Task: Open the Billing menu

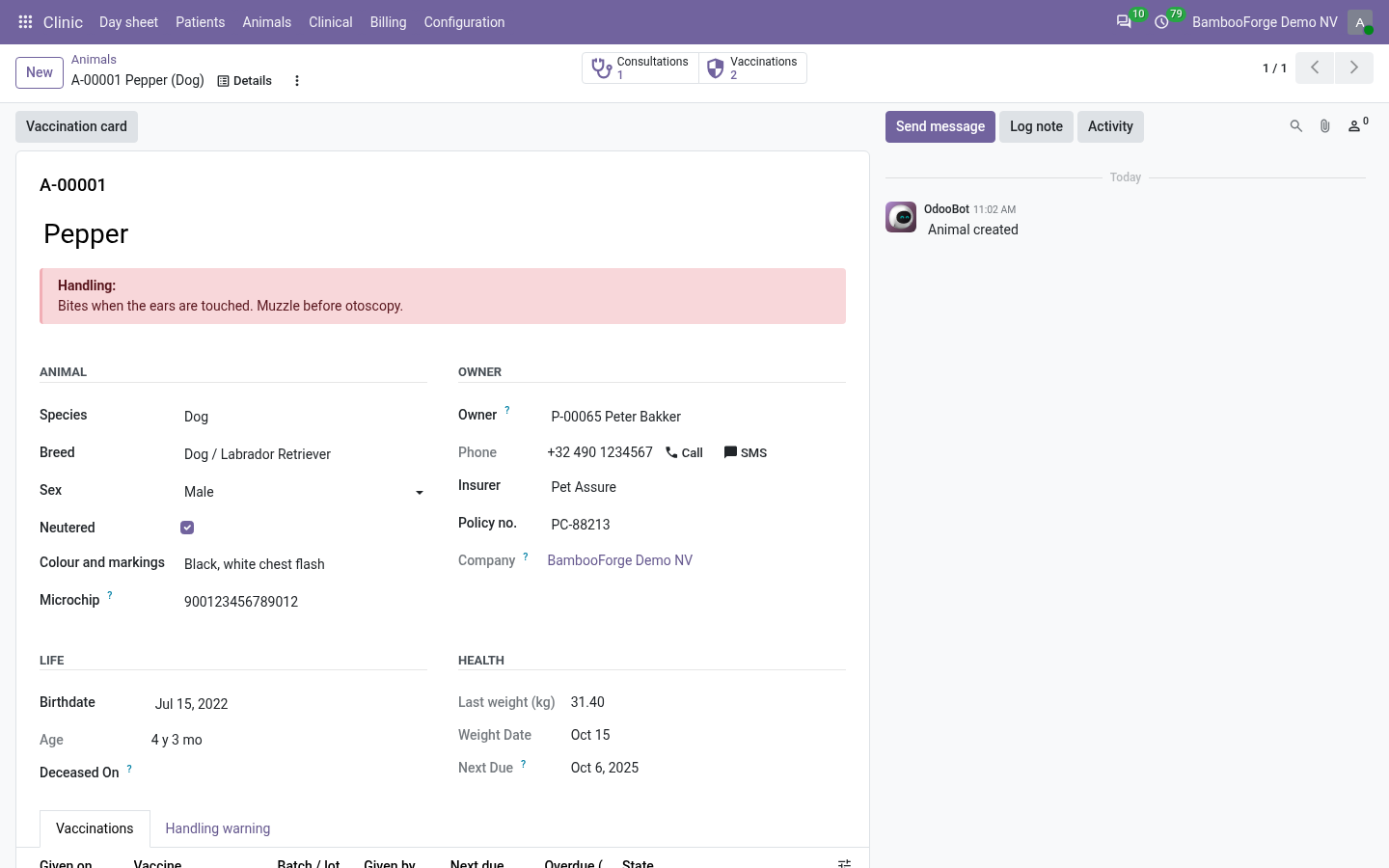Action: coord(388,22)
